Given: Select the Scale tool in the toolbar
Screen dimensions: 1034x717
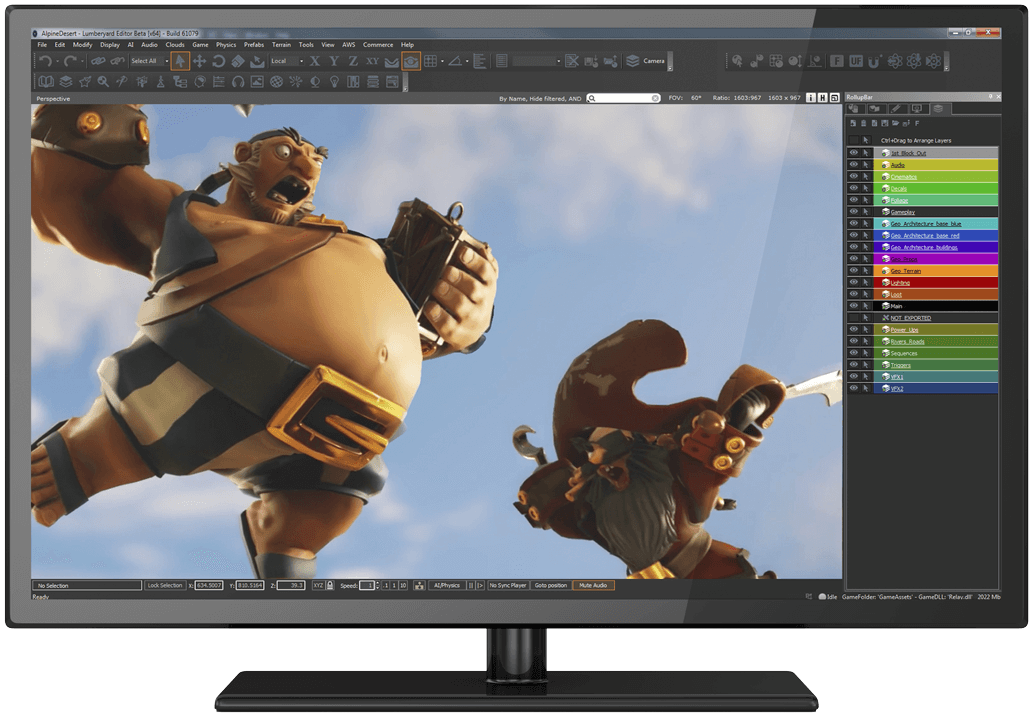Looking at the screenshot, I should tap(237, 61).
